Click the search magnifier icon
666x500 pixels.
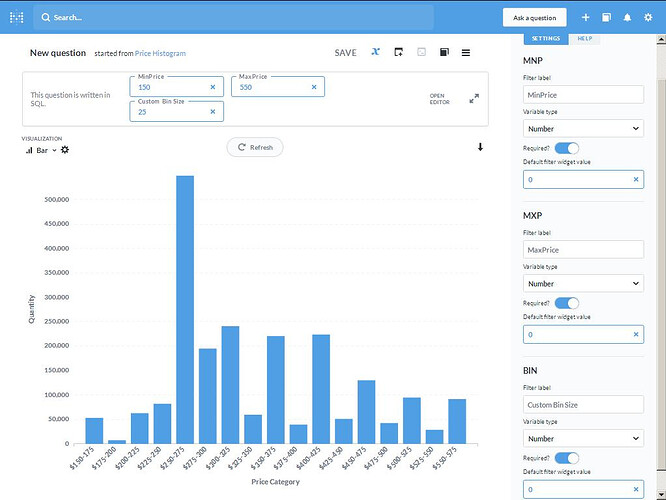pos(45,17)
